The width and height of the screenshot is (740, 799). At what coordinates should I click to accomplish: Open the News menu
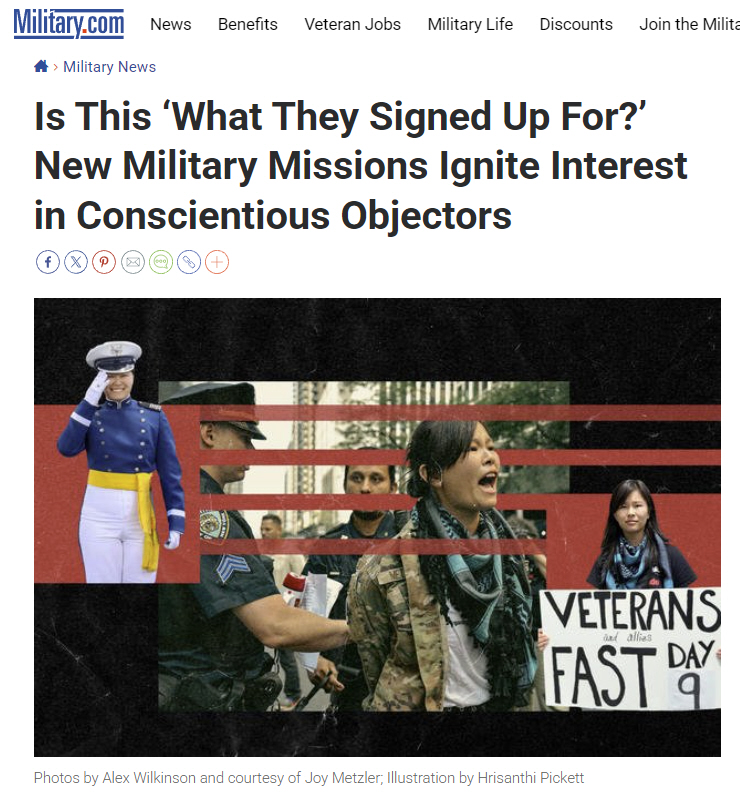pyautogui.click(x=171, y=24)
